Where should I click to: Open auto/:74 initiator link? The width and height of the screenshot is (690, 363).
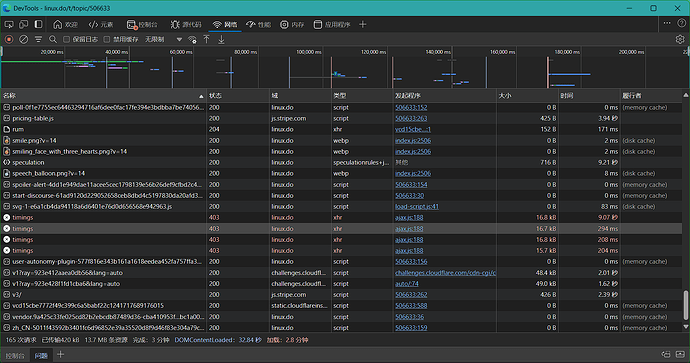coord(407,284)
